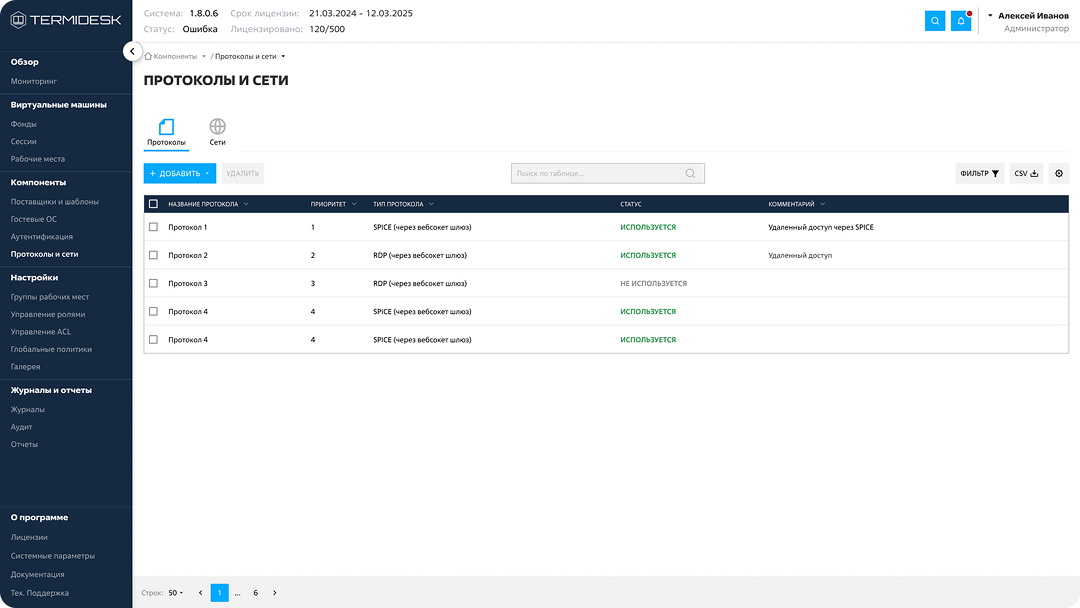1080x608 pixels.
Task: Open rows per page dropdown showing 50
Action: [175, 593]
